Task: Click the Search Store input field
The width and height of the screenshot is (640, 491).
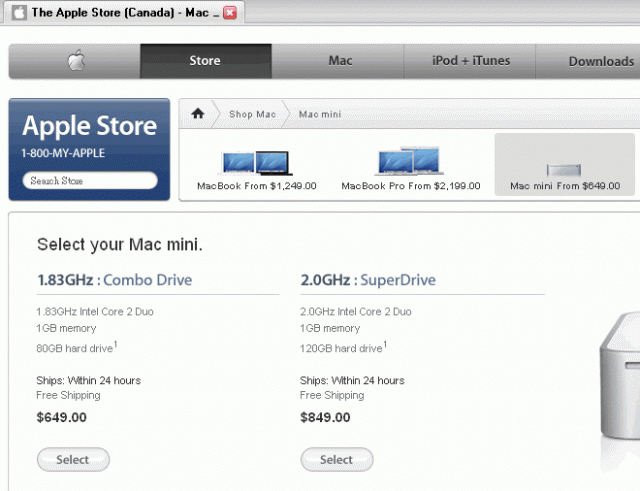Action: click(90, 180)
